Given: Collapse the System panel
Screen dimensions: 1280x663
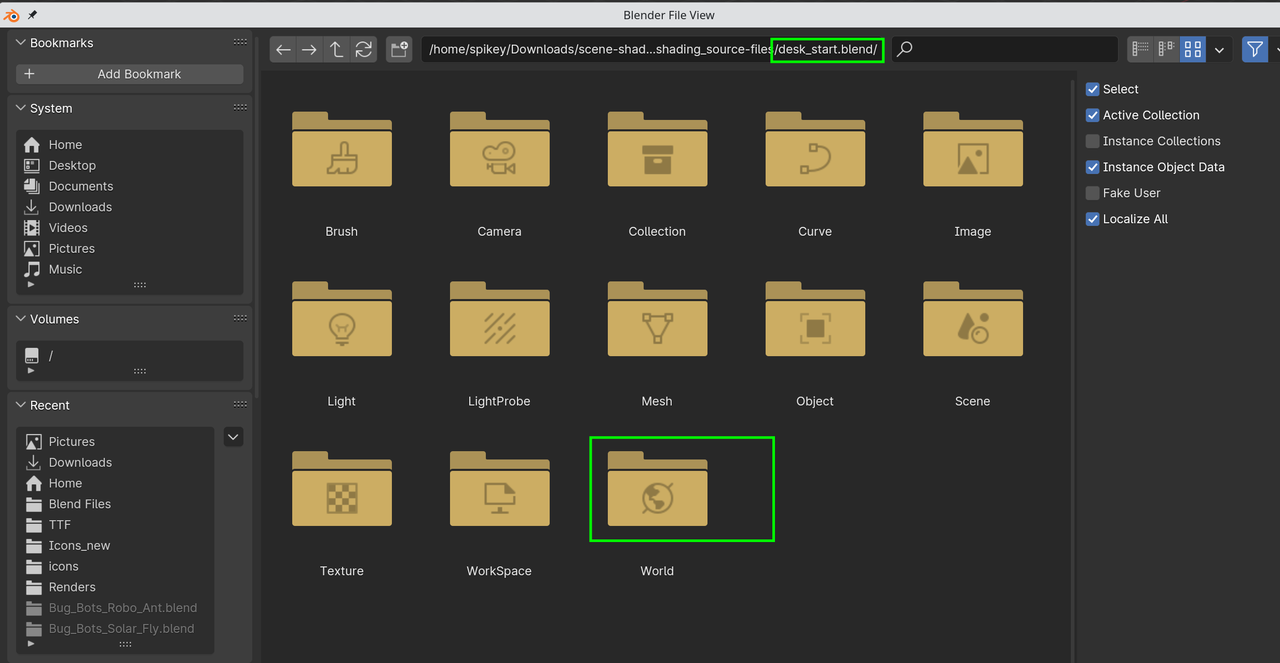Looking at the screenshot, I should (21, 108).
